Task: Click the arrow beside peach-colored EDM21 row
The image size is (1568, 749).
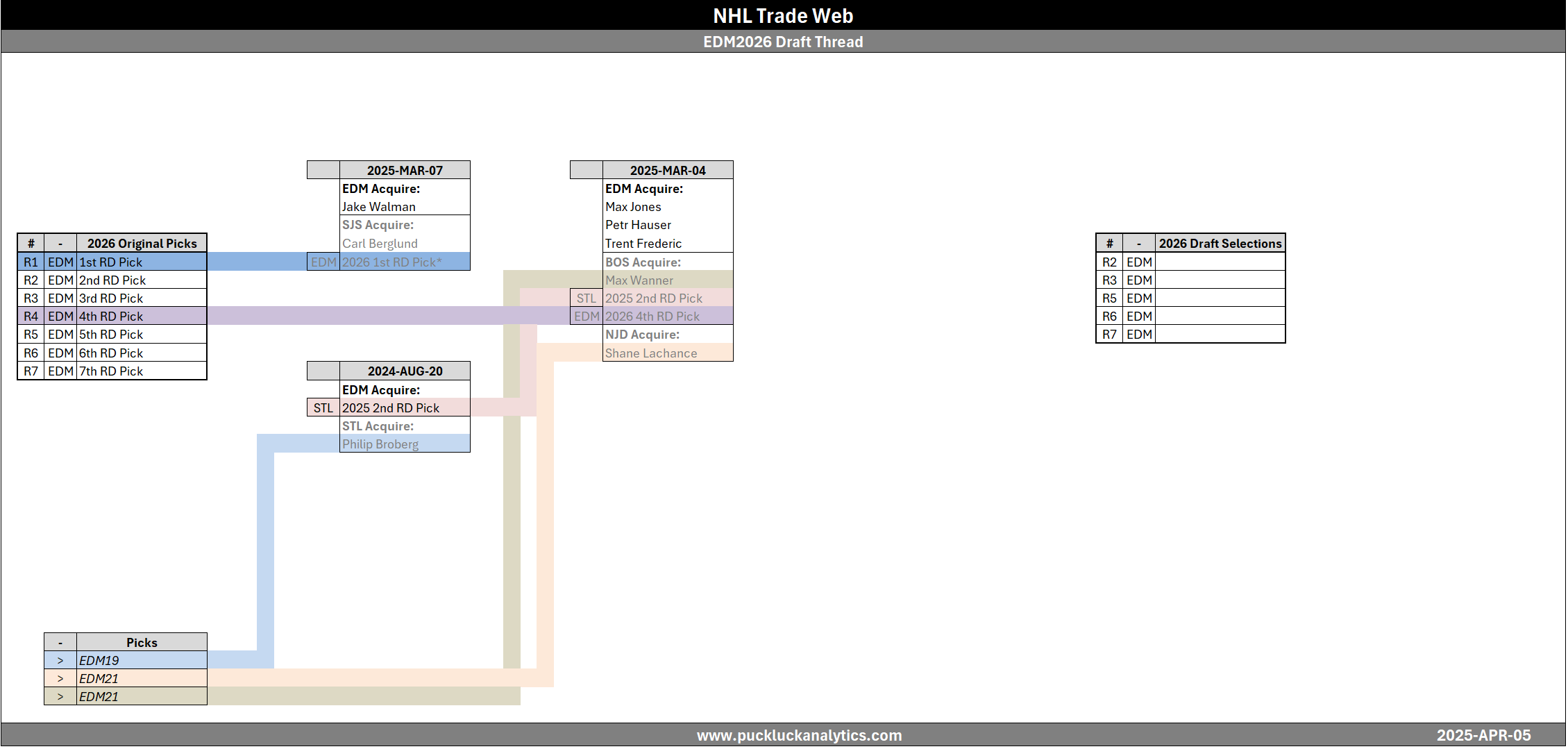Action: 60,678
